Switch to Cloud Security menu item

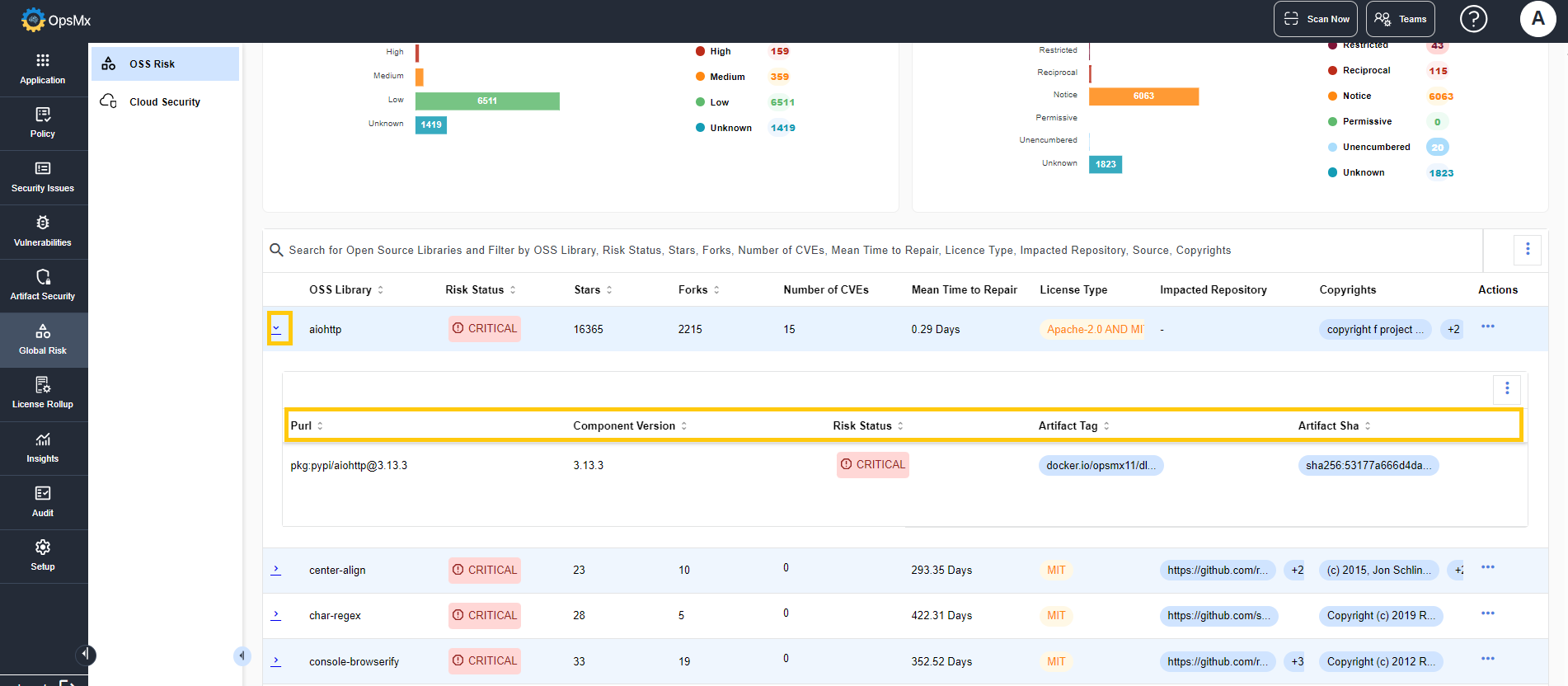165,102
